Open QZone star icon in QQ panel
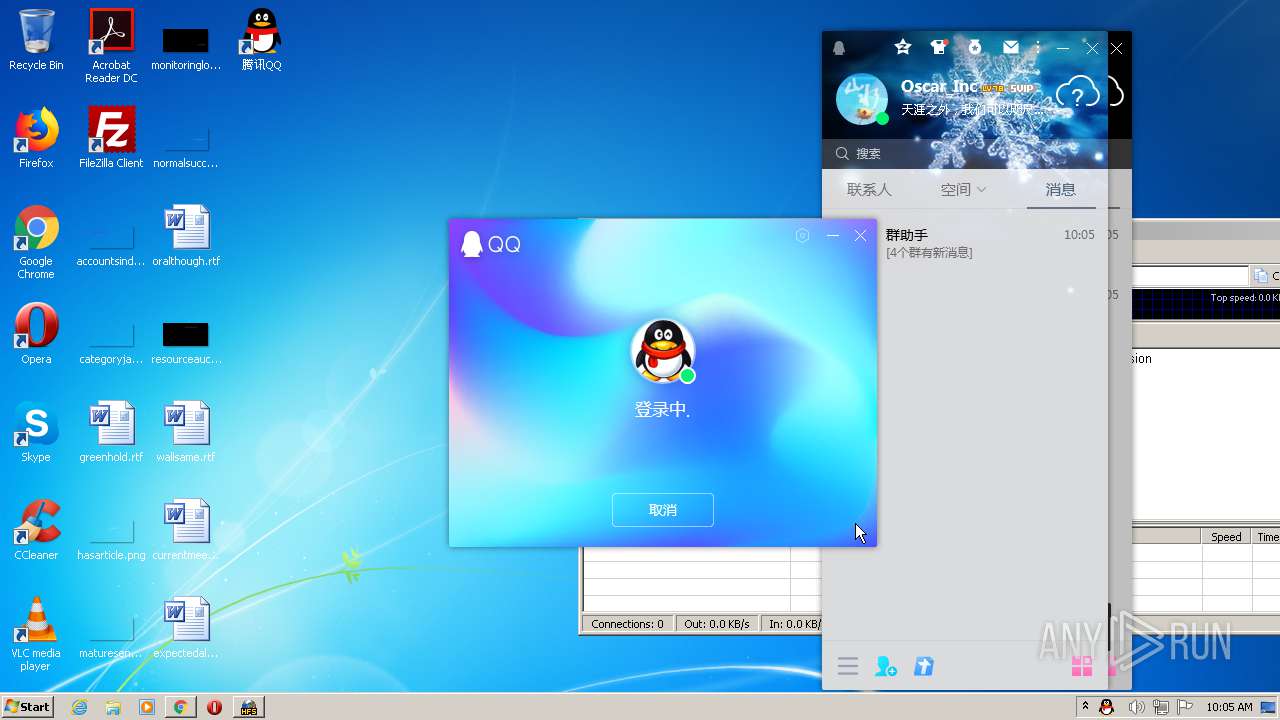The width and height of the screenshot is (1280, 720). point(903,47)
